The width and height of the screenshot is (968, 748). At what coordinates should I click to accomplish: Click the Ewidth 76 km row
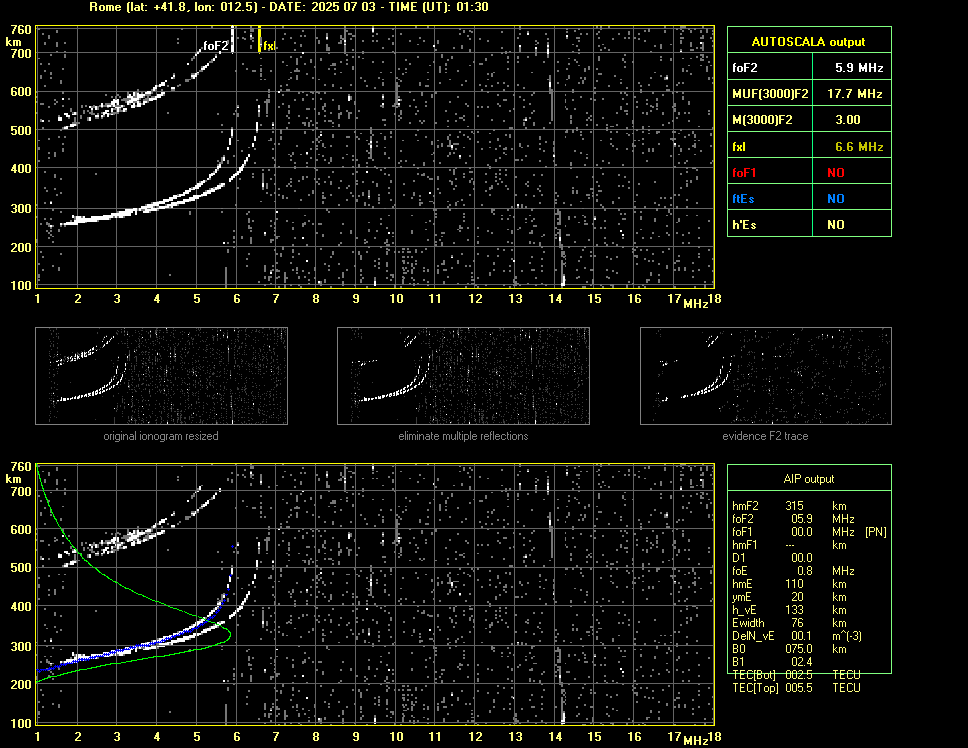tap(789, 623)
